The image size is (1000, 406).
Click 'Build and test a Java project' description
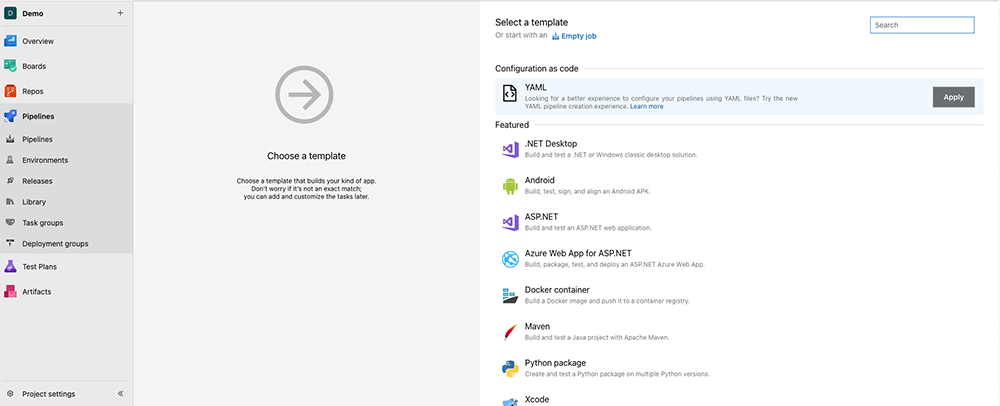click(596, 337)
